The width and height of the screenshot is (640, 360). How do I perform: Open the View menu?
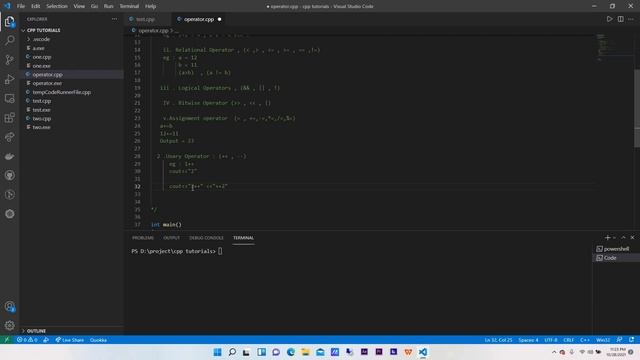coord(79,6)
